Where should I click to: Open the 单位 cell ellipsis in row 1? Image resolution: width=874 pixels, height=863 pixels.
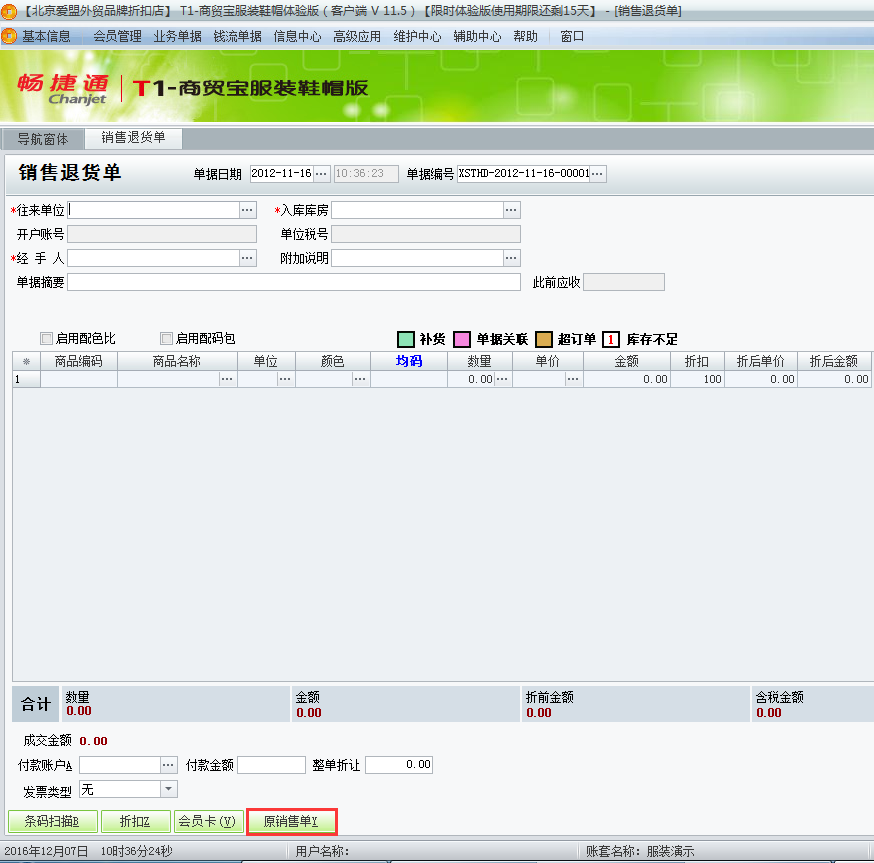click(285, 379)
